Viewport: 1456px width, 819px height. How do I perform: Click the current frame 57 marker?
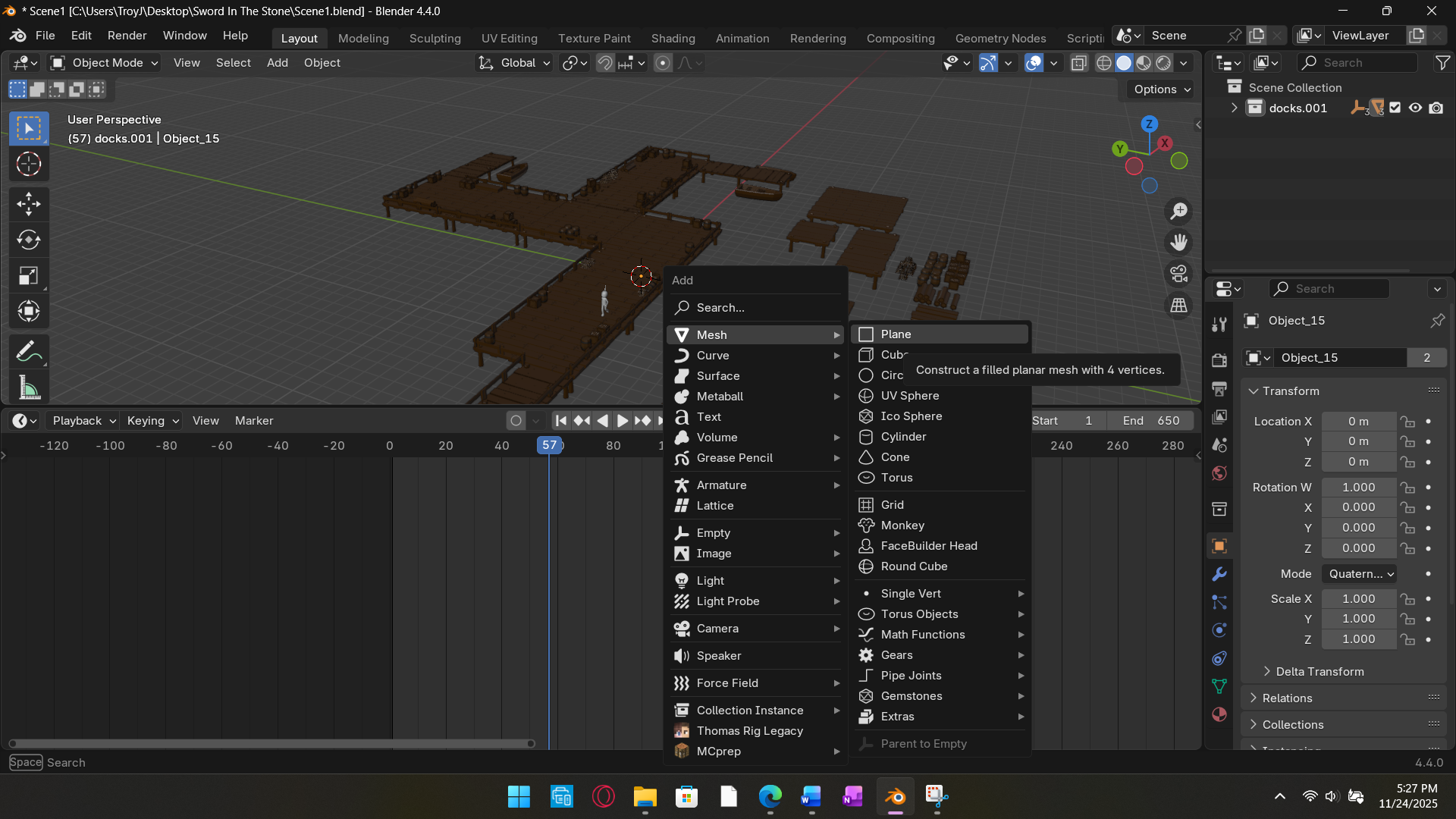pyautogui.click(x=550, y=445)
